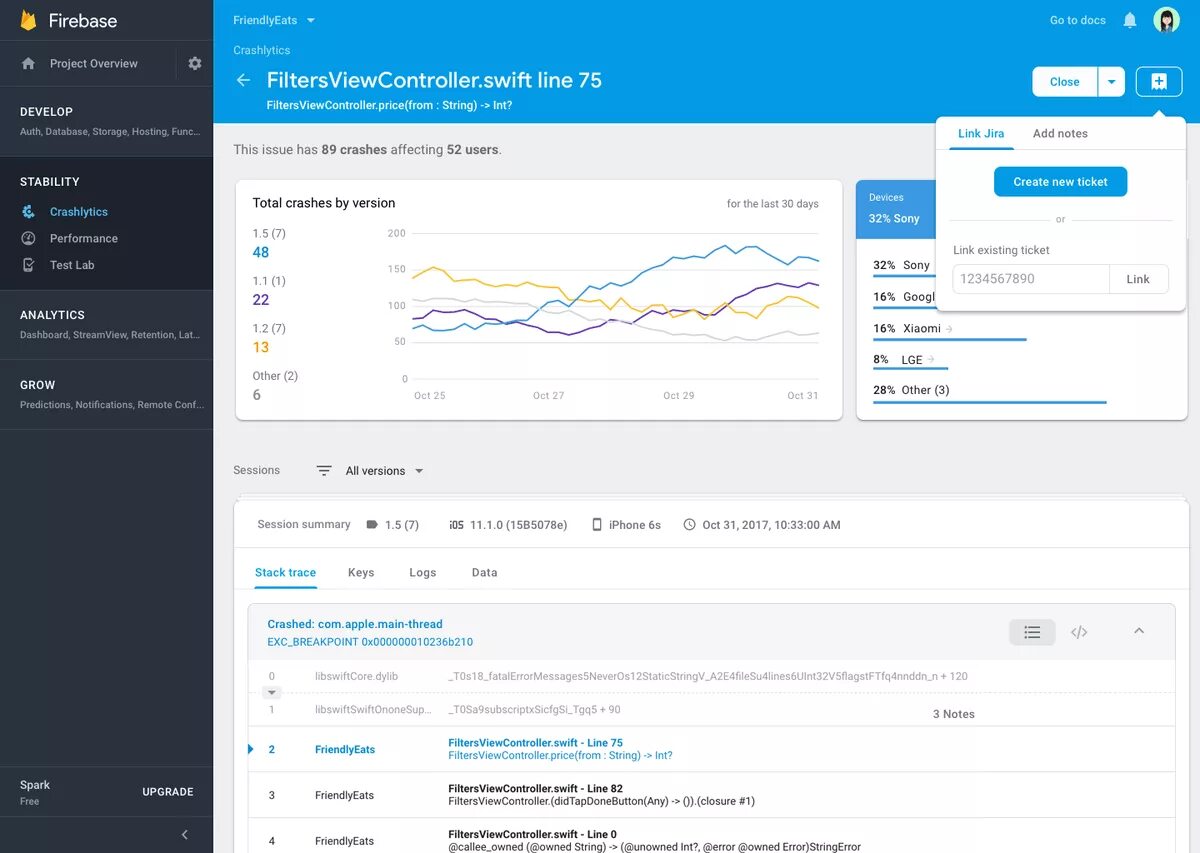
Task: Select Other (2) in chart legend
Action: (275, 385)
